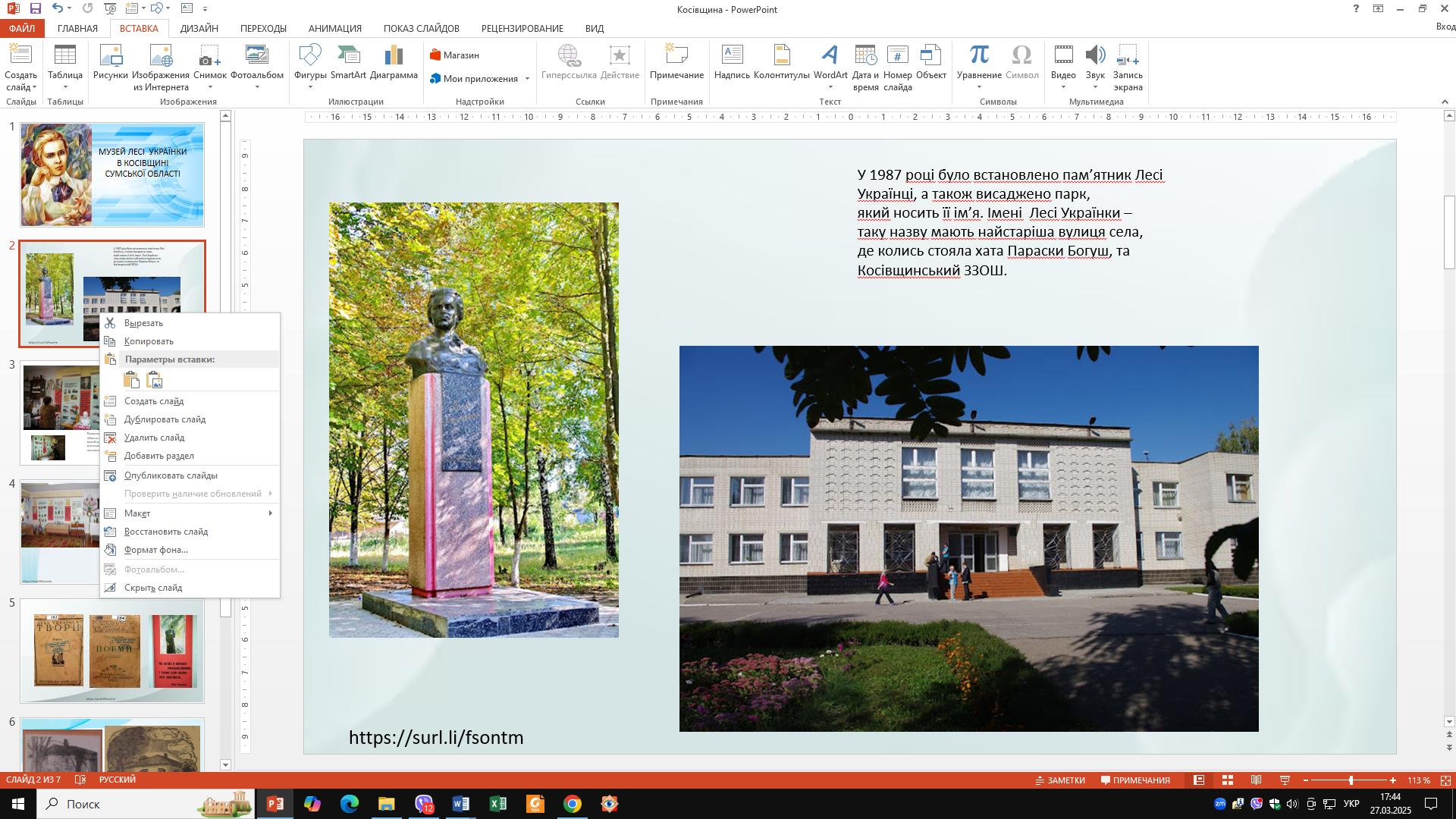Image resolution: width=1456 pixels, height=819 pixels.
Task: Toggle the ЗАМЕТКИ notes pane
Action: 1060,780
